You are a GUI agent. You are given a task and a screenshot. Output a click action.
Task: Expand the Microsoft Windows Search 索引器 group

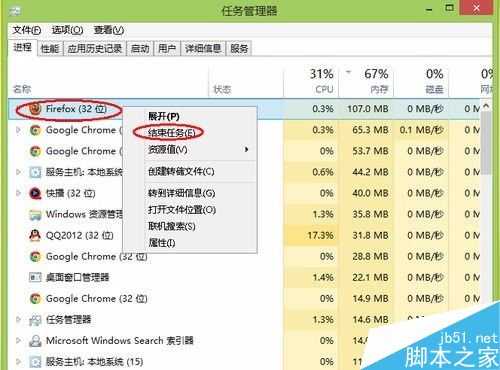[18, 341]
